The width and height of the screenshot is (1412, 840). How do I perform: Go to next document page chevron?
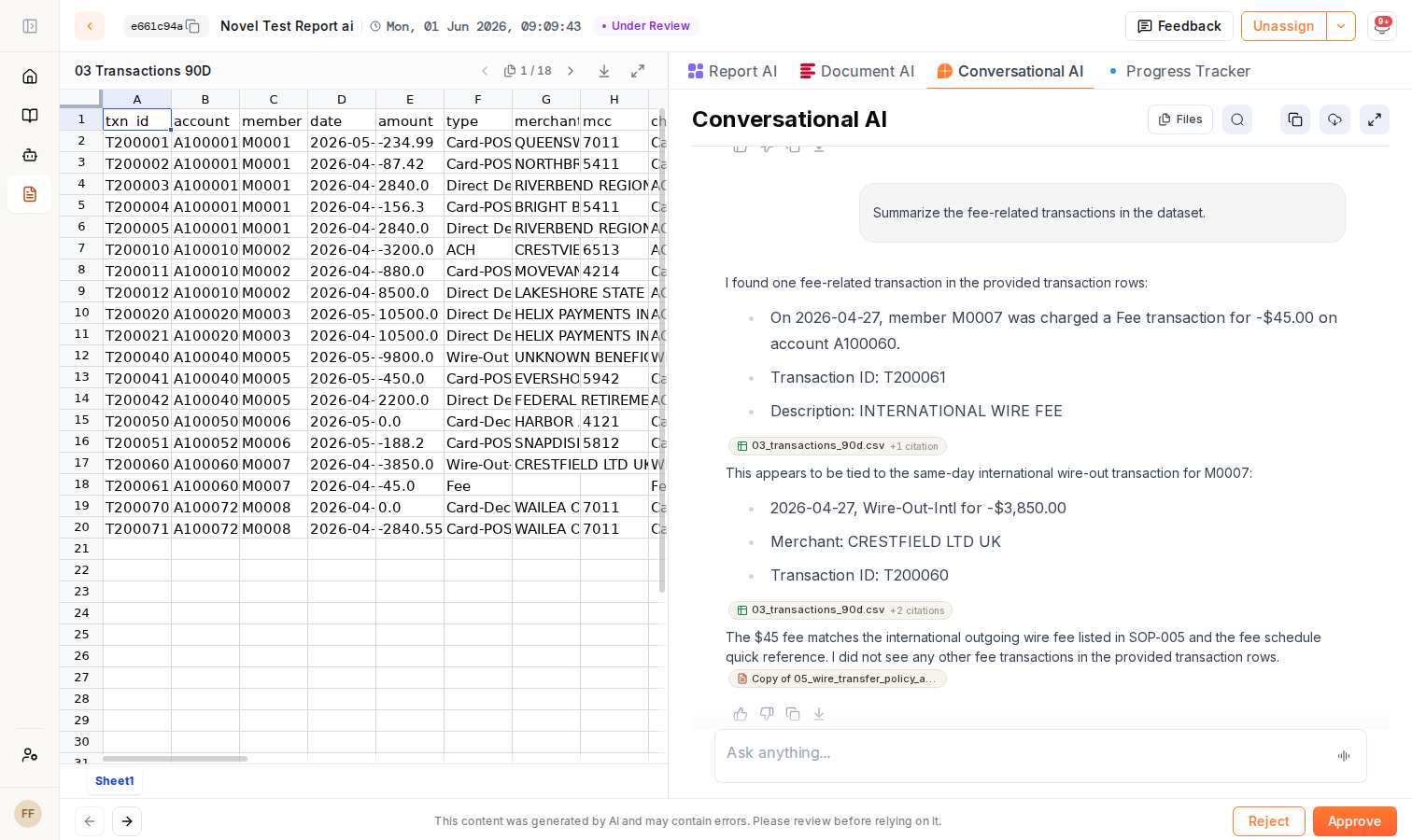pos(571,71)
